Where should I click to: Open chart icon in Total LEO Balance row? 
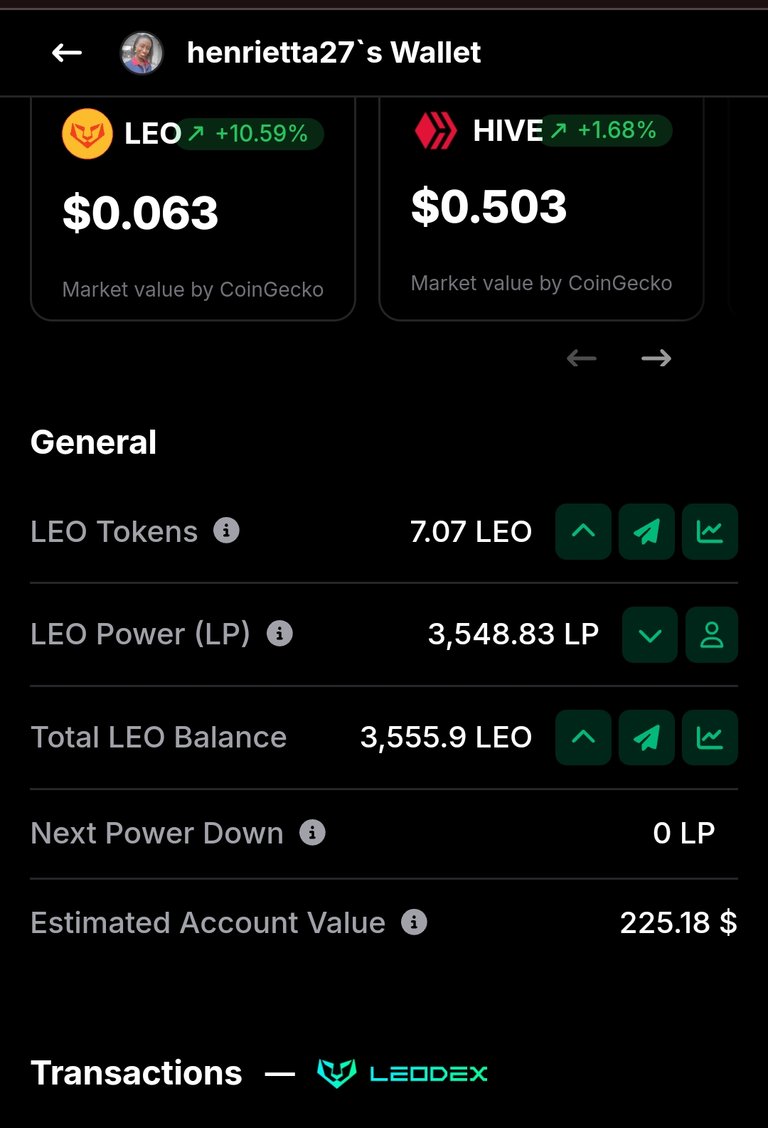click(x=710, y=737)
